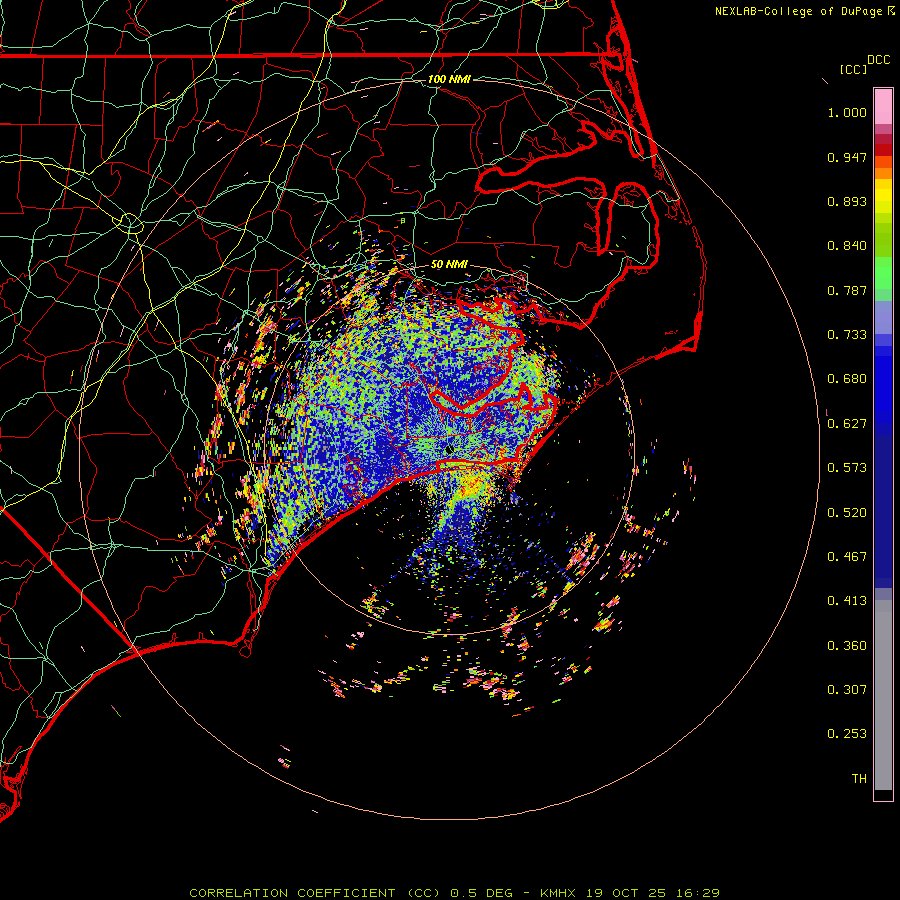
Task: Click the 0.360 legend value
Action: pyautogui.click(x=847, y=646)
